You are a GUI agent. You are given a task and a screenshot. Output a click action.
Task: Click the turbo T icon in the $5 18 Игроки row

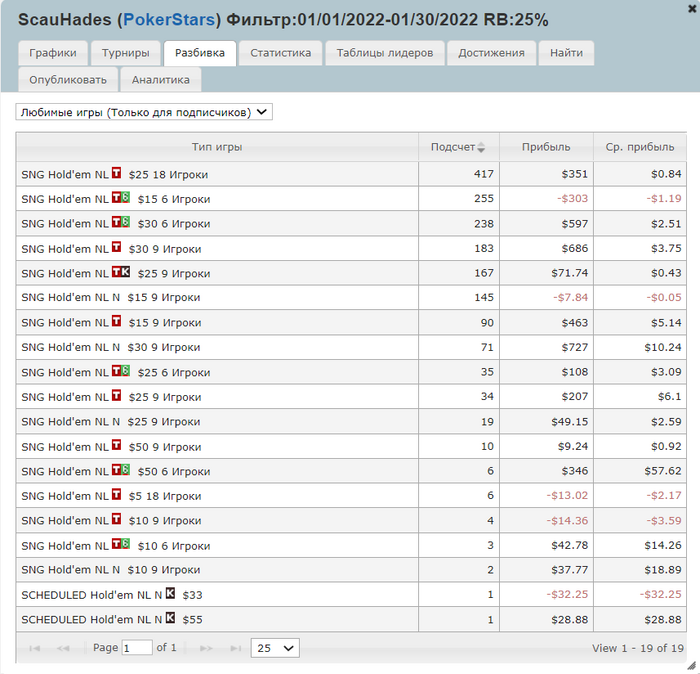point(116,494)
